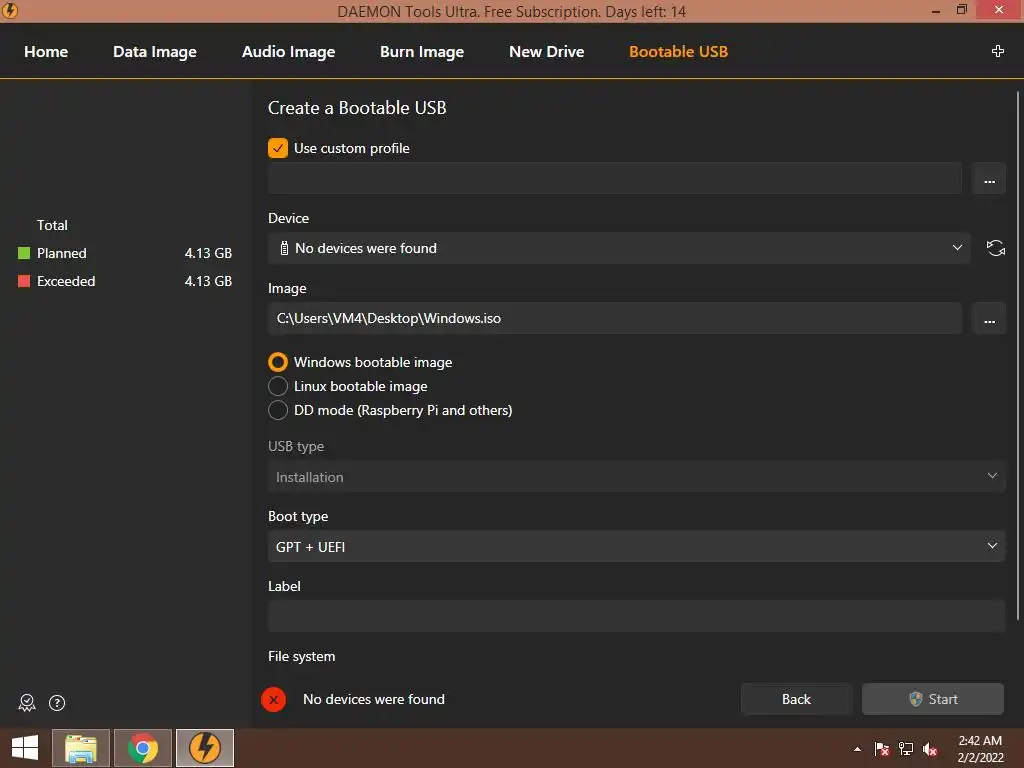Browse for an image file
Viewport: 1024px width, 768px height.
pos(989,318)
